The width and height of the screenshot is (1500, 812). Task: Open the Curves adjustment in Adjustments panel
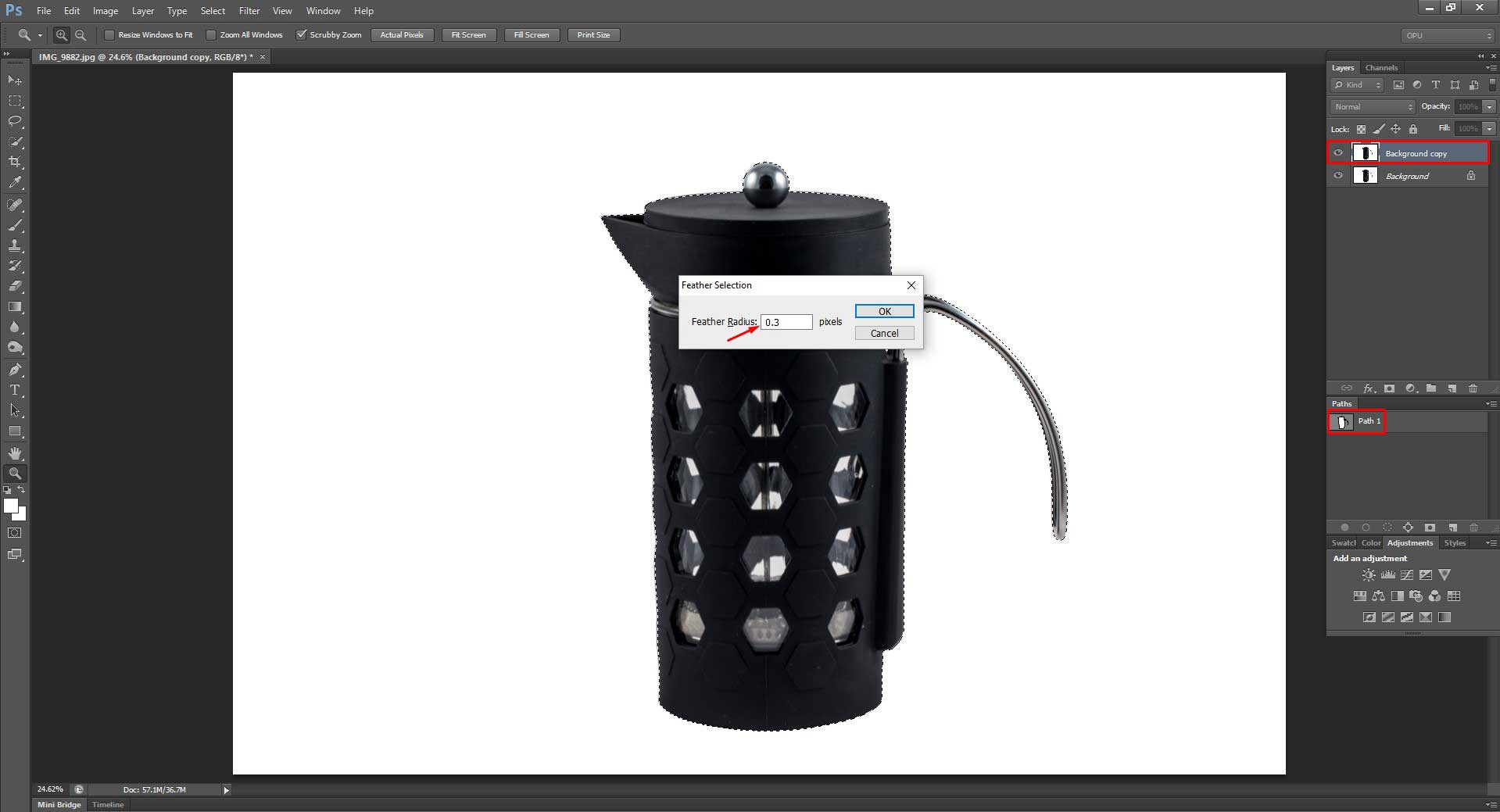click(1406, 574)
